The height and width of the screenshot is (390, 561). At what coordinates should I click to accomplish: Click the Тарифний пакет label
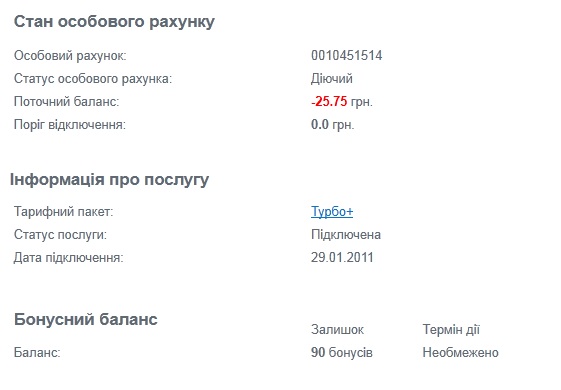coord(63,212)
